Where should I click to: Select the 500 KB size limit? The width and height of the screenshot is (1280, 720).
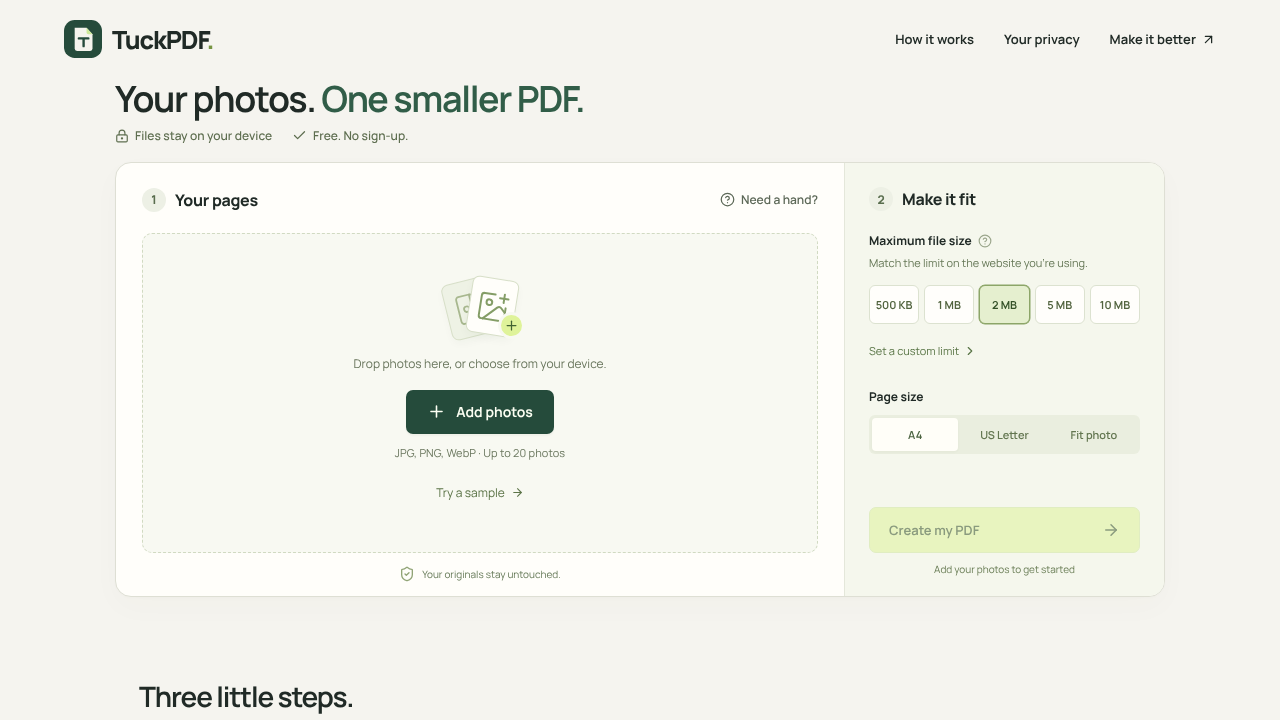tap(894, 305)
